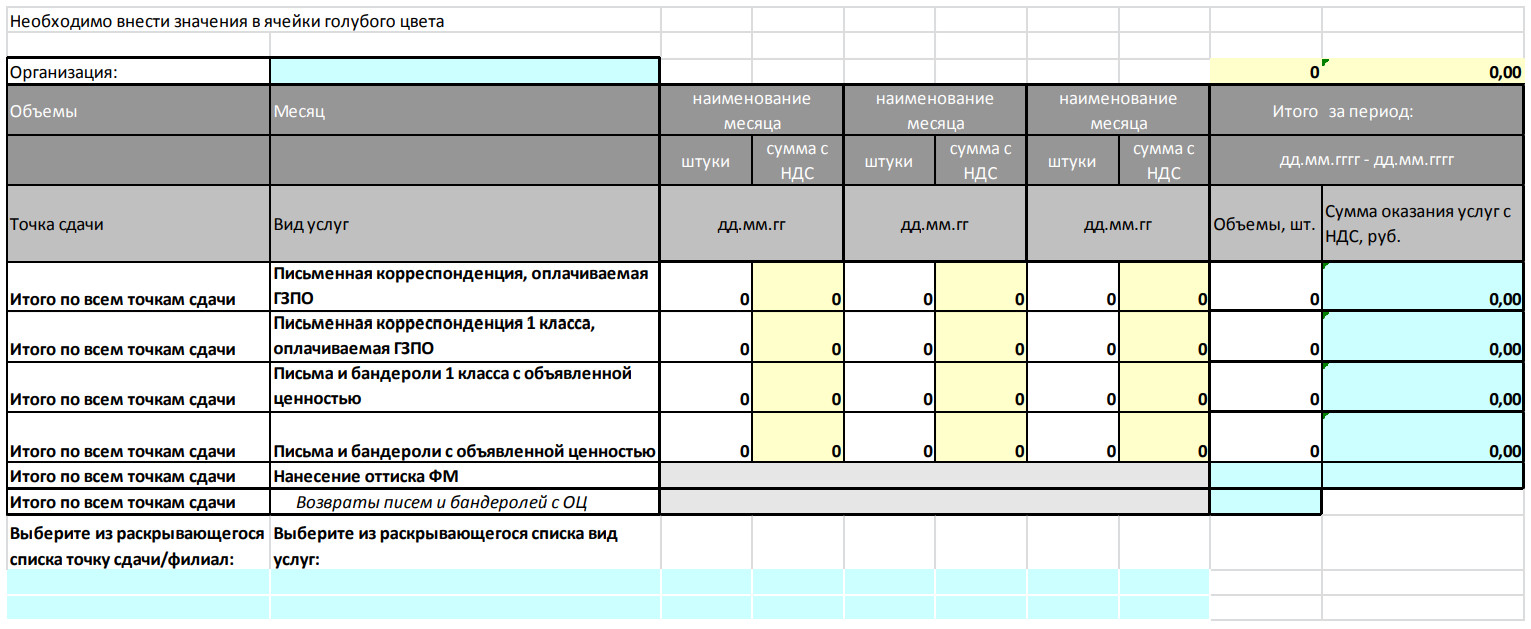Click Письма и бандероли 1 класса cell
Image resolution: width=1531 pixels, height=629 pixels.
click(x=464, y=386)
